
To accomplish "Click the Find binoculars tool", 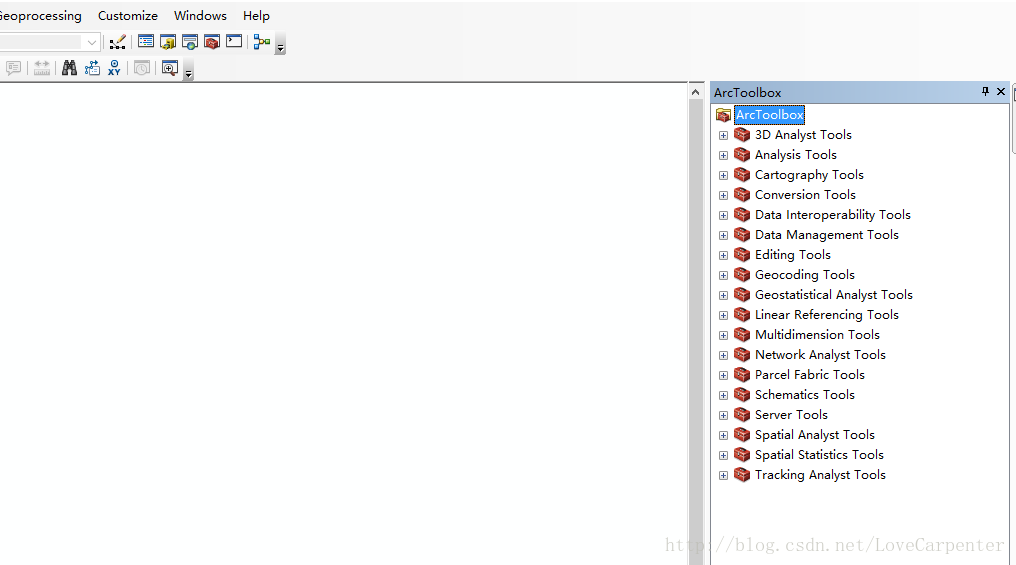I will tap(69, 68).
